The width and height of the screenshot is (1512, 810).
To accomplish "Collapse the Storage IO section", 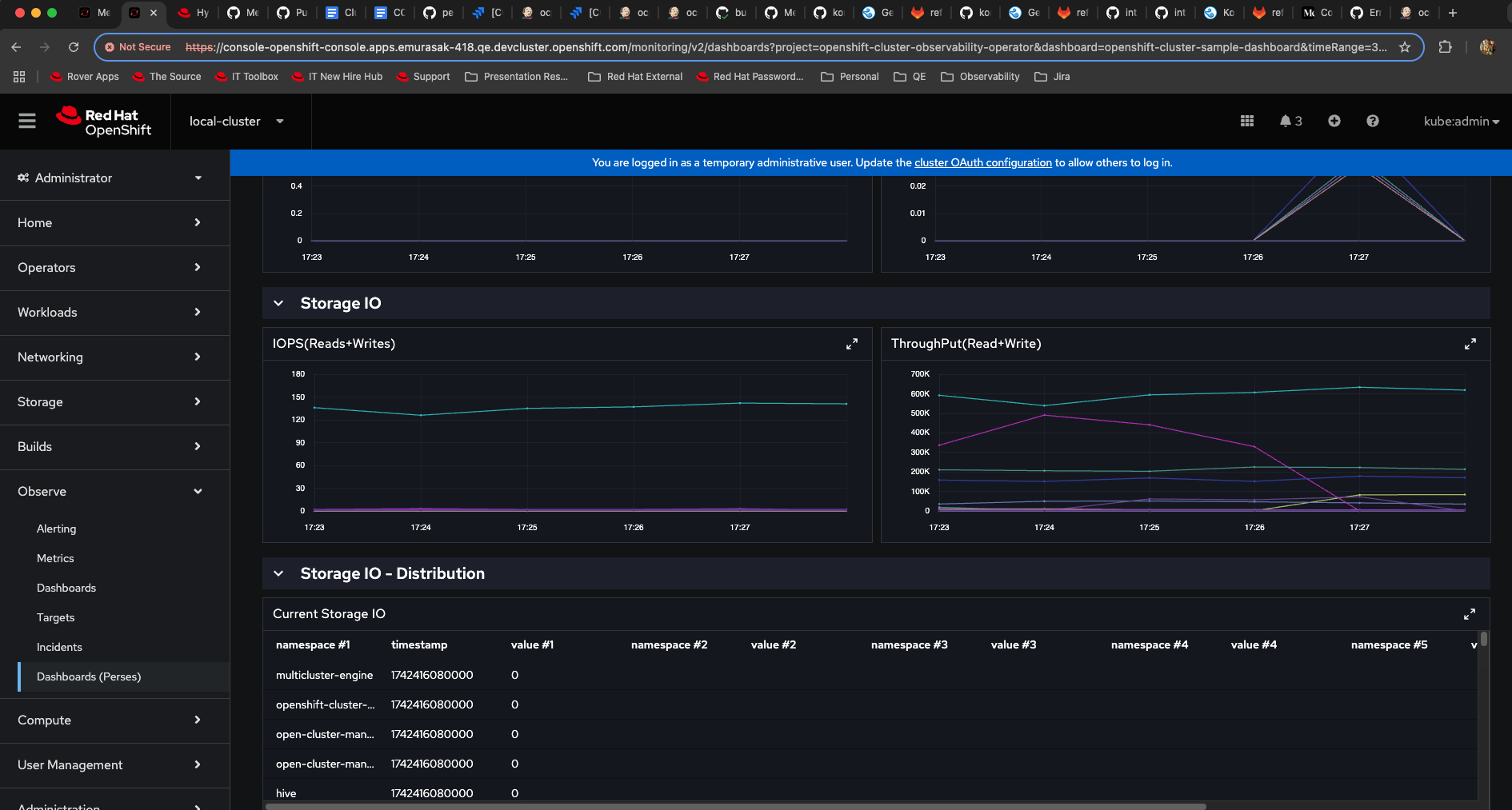I will click(x=278, y=303).
